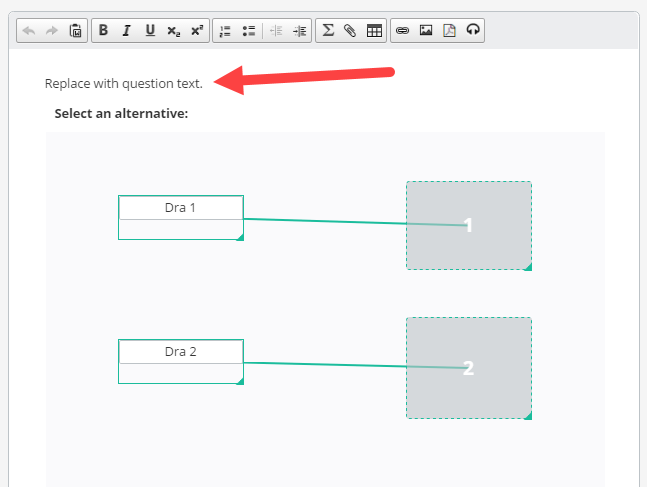Click the Undo arrow icon

[29, 31]
